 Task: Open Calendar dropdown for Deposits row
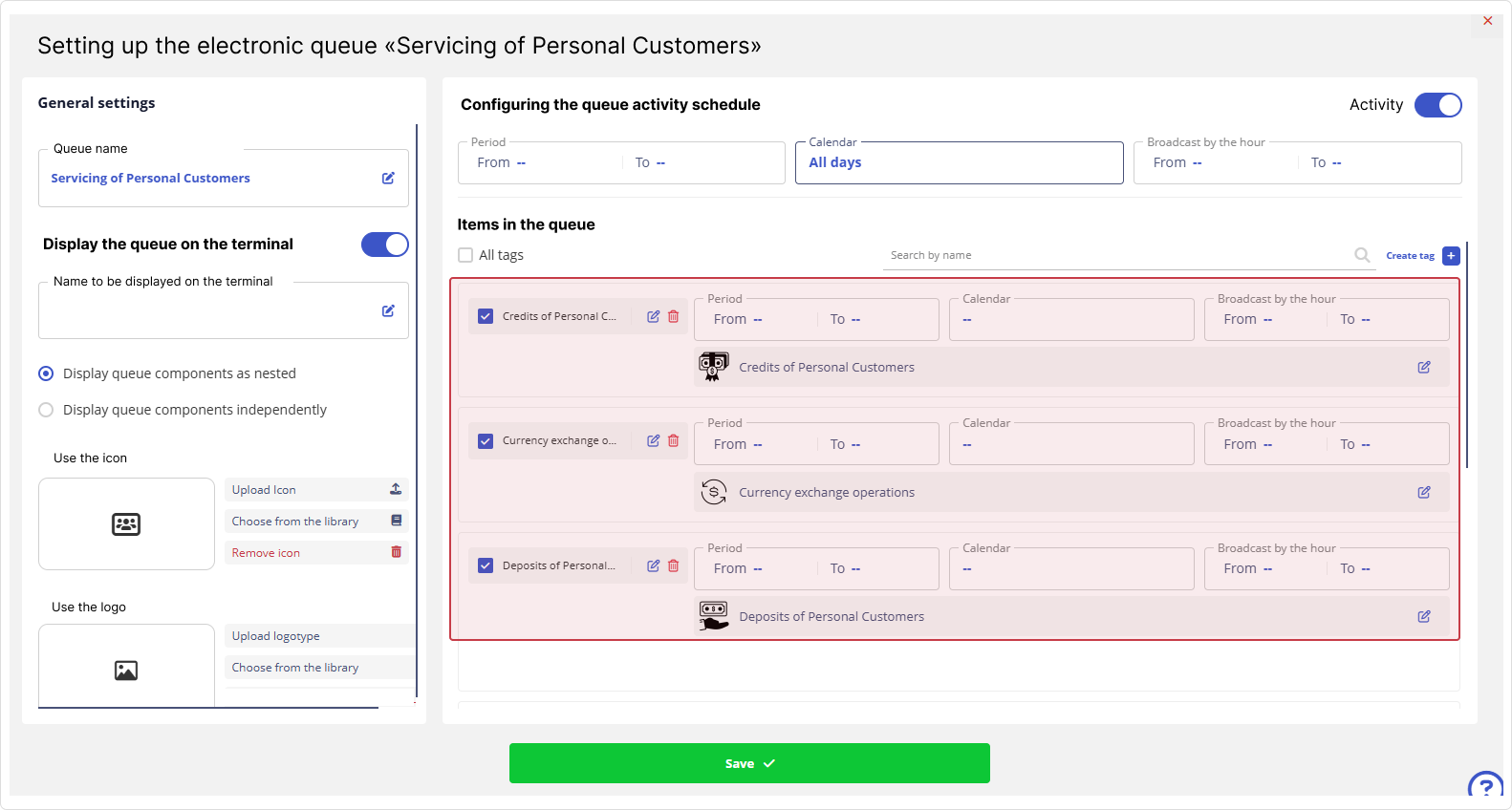1070,569
